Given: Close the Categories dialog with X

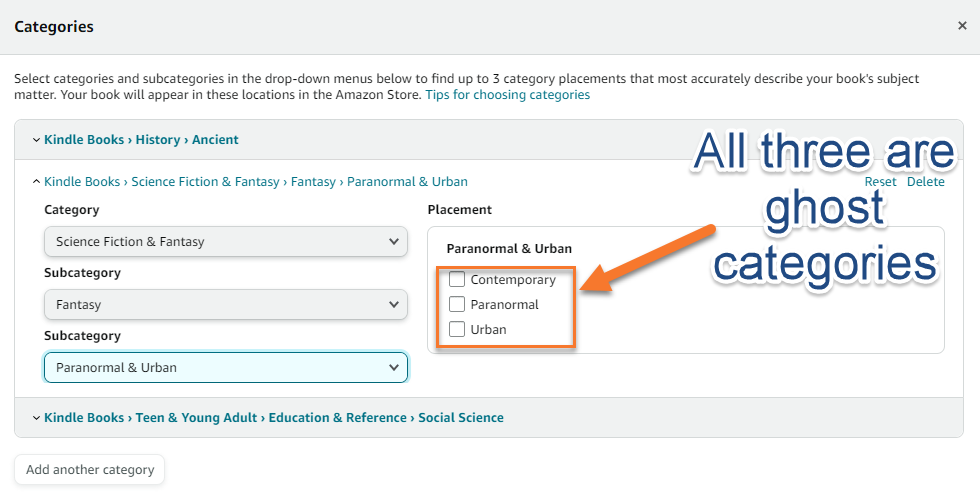Looking at the screenshot, I should coord(962,27).
